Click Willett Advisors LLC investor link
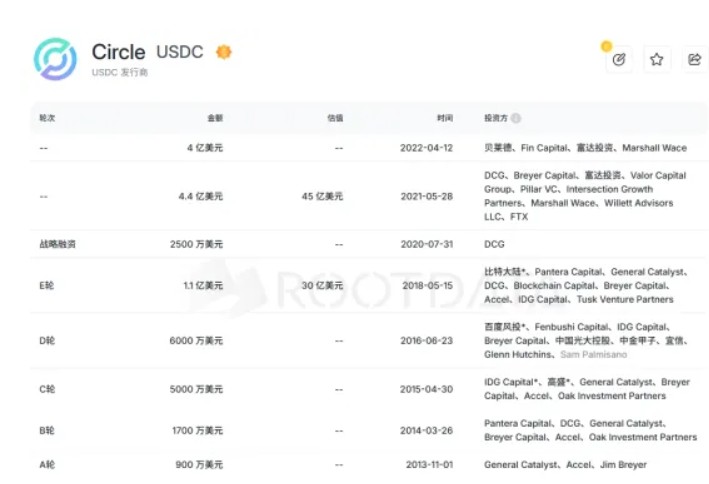The width and height of the screenshot is (709, 484). [x=579, y=210]
